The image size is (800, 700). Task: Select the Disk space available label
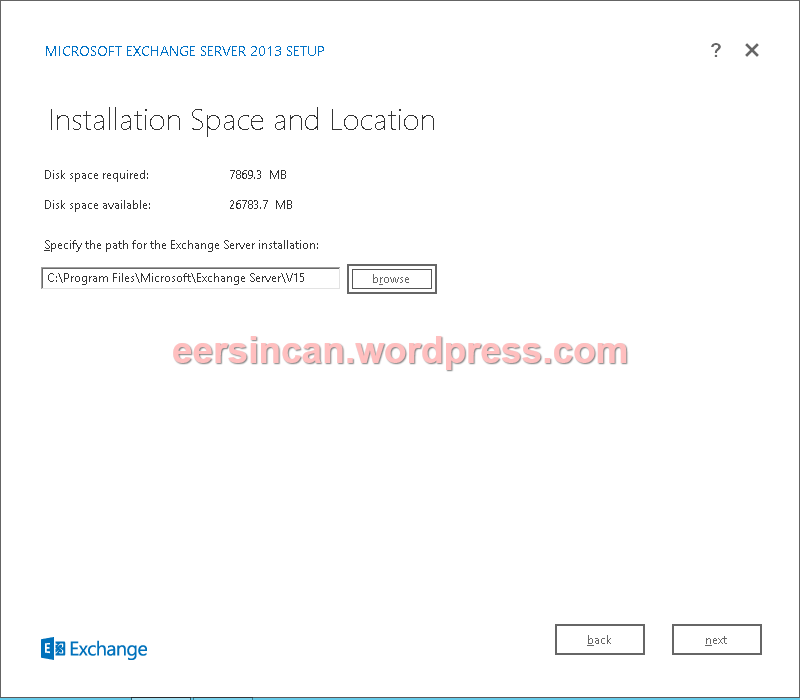[x=97, y=205]
